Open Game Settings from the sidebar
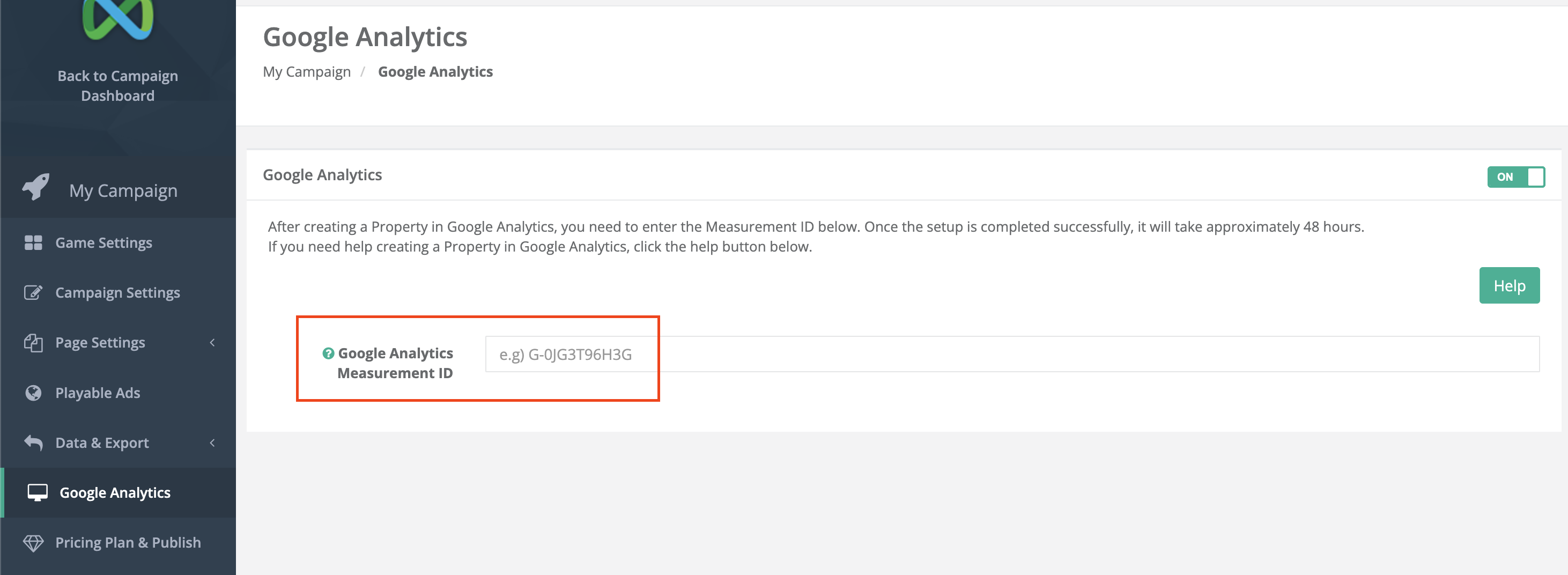1568x575 pixels. coord(103,243)
